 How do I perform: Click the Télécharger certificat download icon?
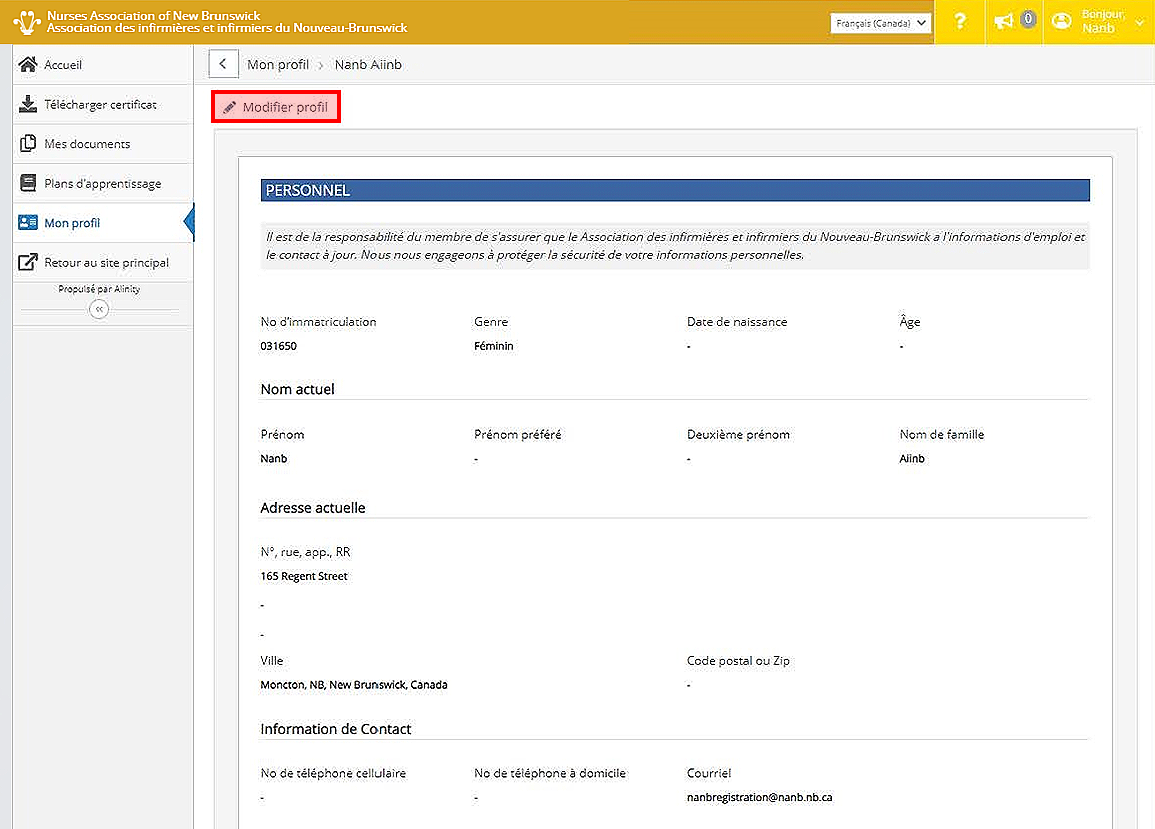point(28,104)
